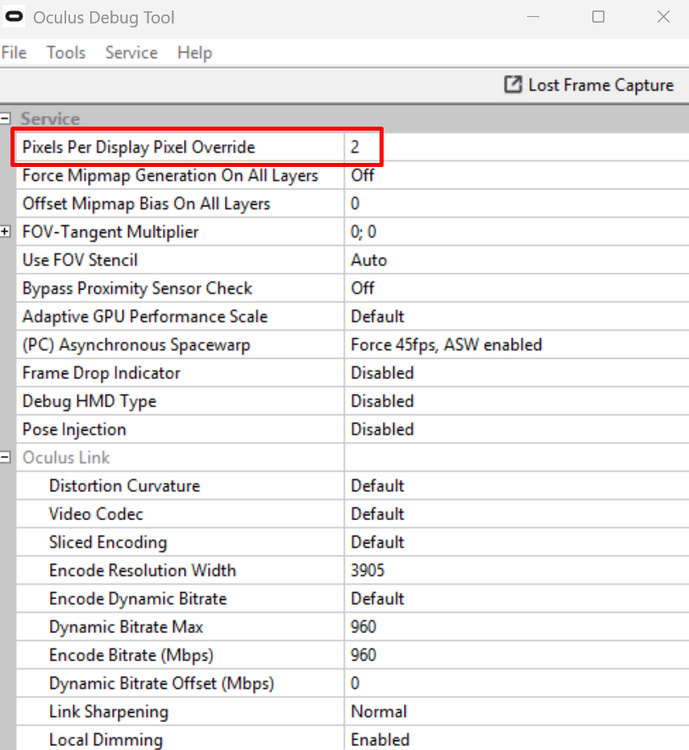This screenshot has height=750, width=689.
Task: Change Frame Drop Indicator value
Action: tap(517, 373)
